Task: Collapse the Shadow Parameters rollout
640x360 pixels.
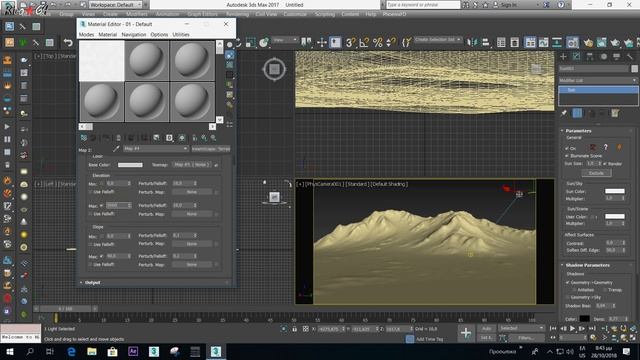Action: [587, 265]
